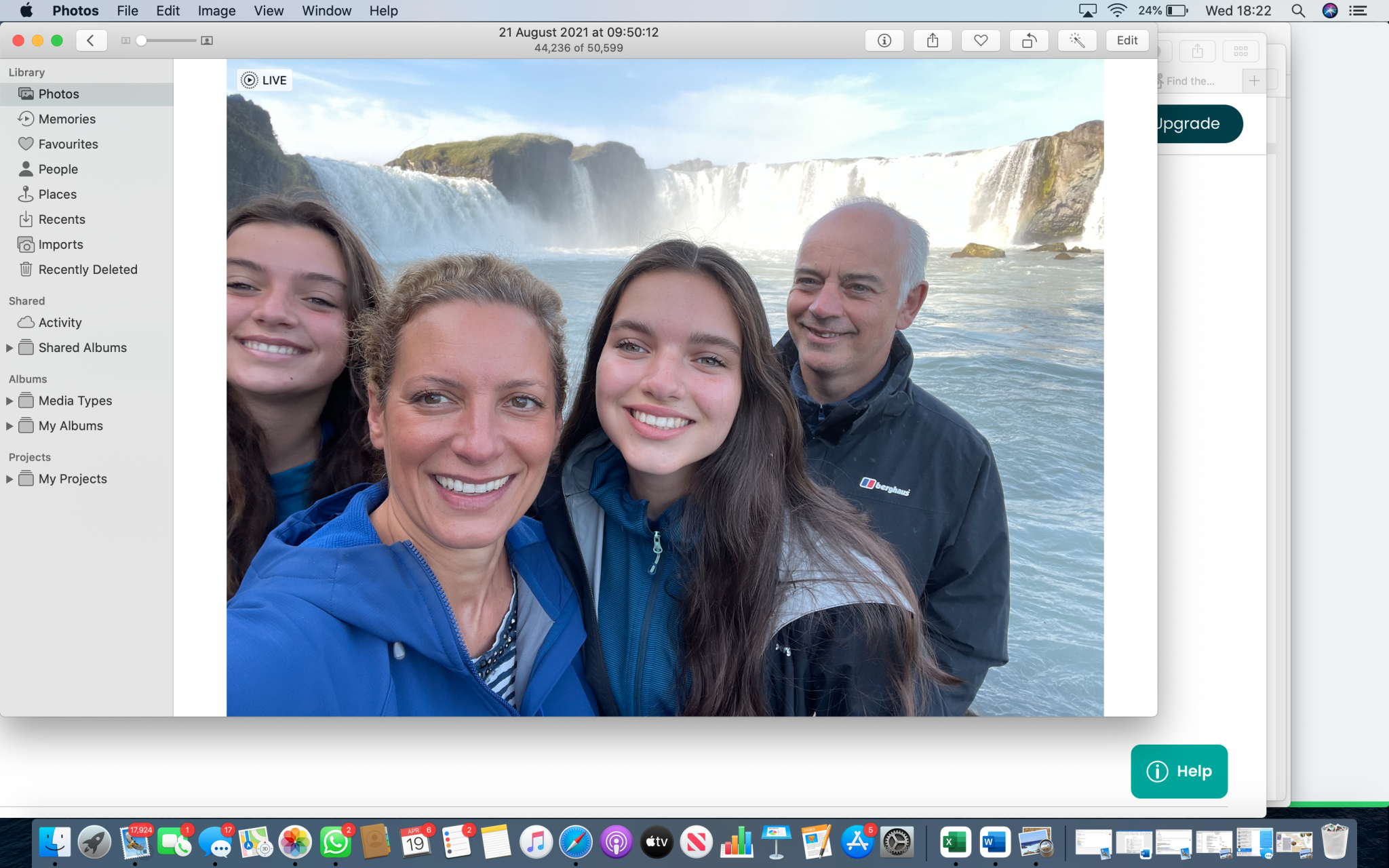Click the Upgrade button in background window
The width and height of the screenshot is (1389, 868).
point(1199,123)
